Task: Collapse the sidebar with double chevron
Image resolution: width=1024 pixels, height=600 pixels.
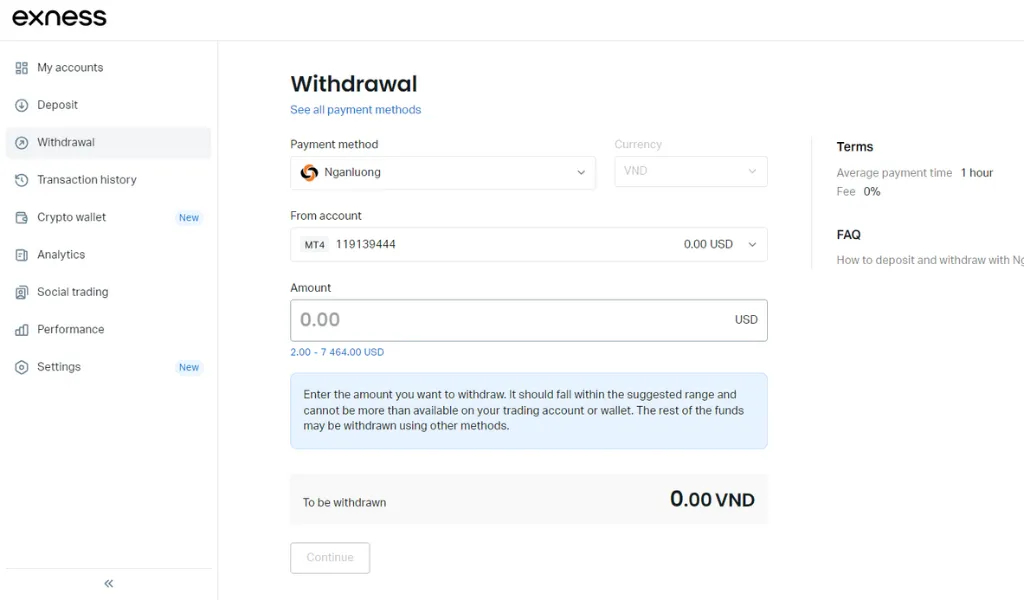Action: [x=109, y=583]
